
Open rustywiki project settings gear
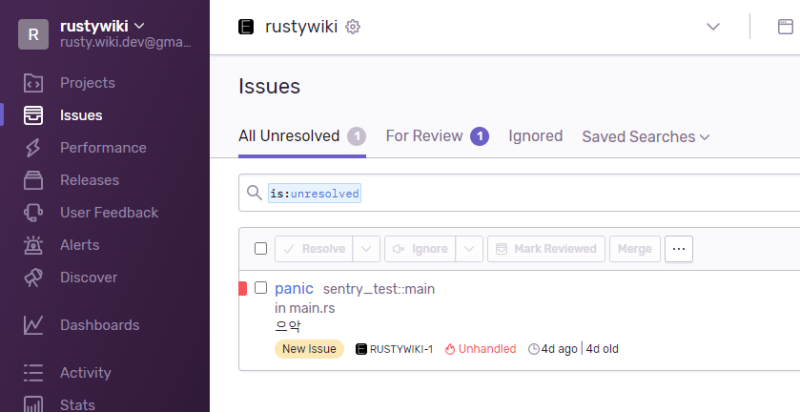click(353, 27)
